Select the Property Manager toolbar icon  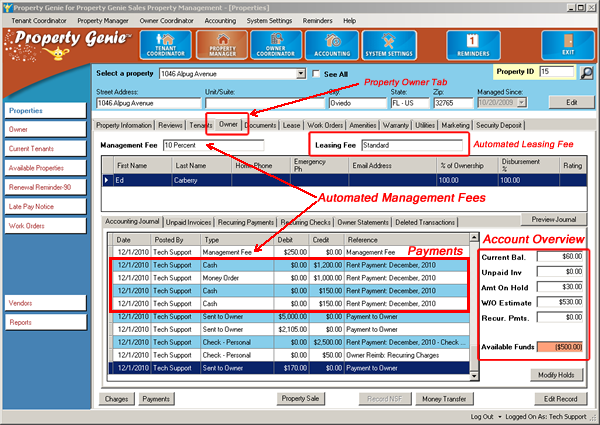tap(222, 45)
